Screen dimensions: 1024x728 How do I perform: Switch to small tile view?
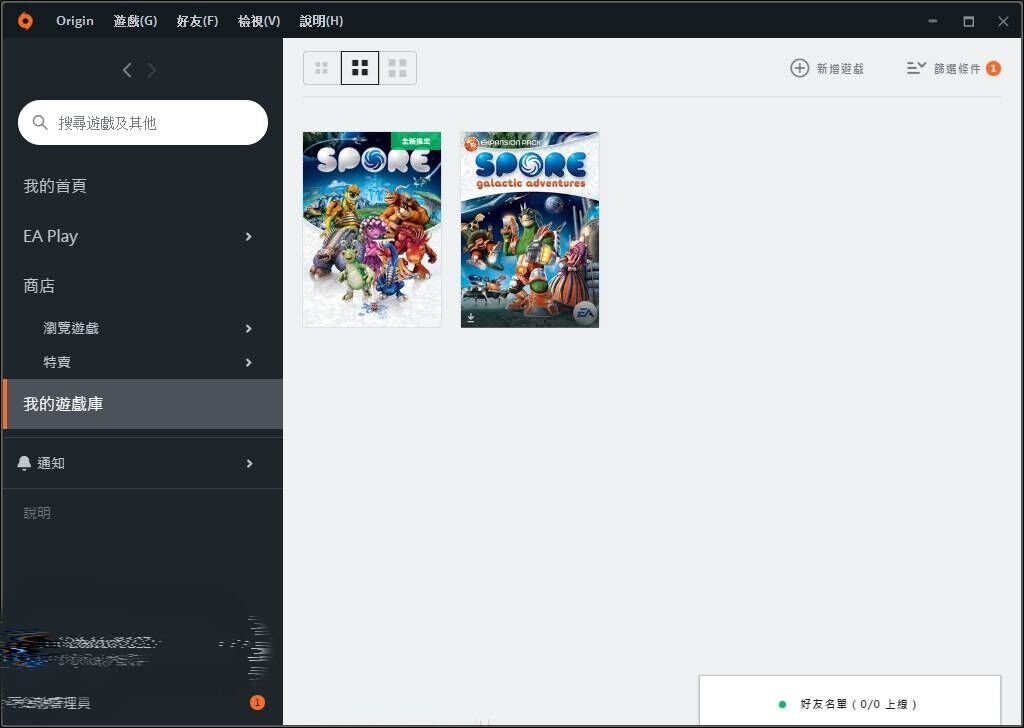[321, 68]
